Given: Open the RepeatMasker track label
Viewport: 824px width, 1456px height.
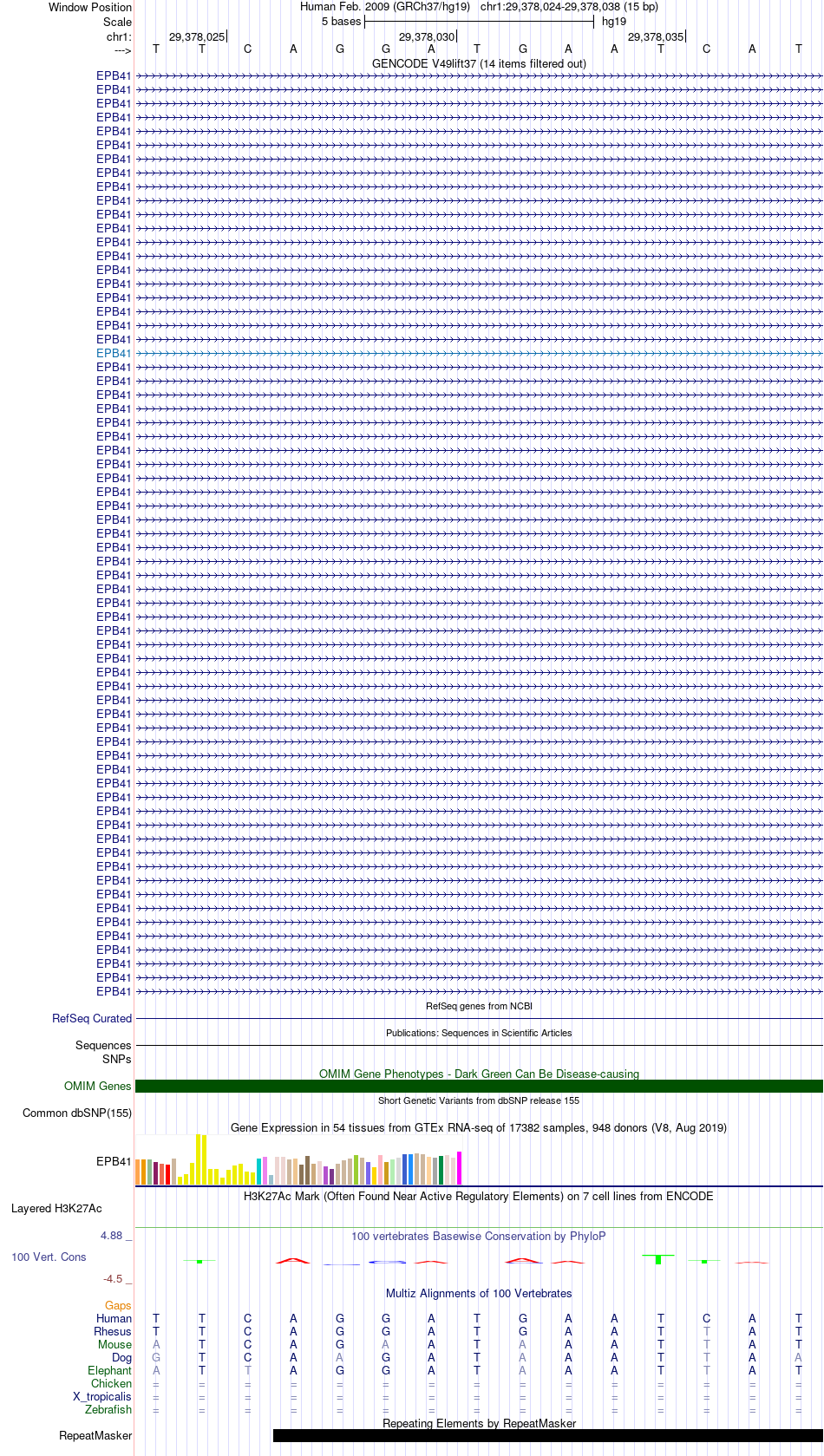Looking at the screenshot, I should pos(95,1435).
